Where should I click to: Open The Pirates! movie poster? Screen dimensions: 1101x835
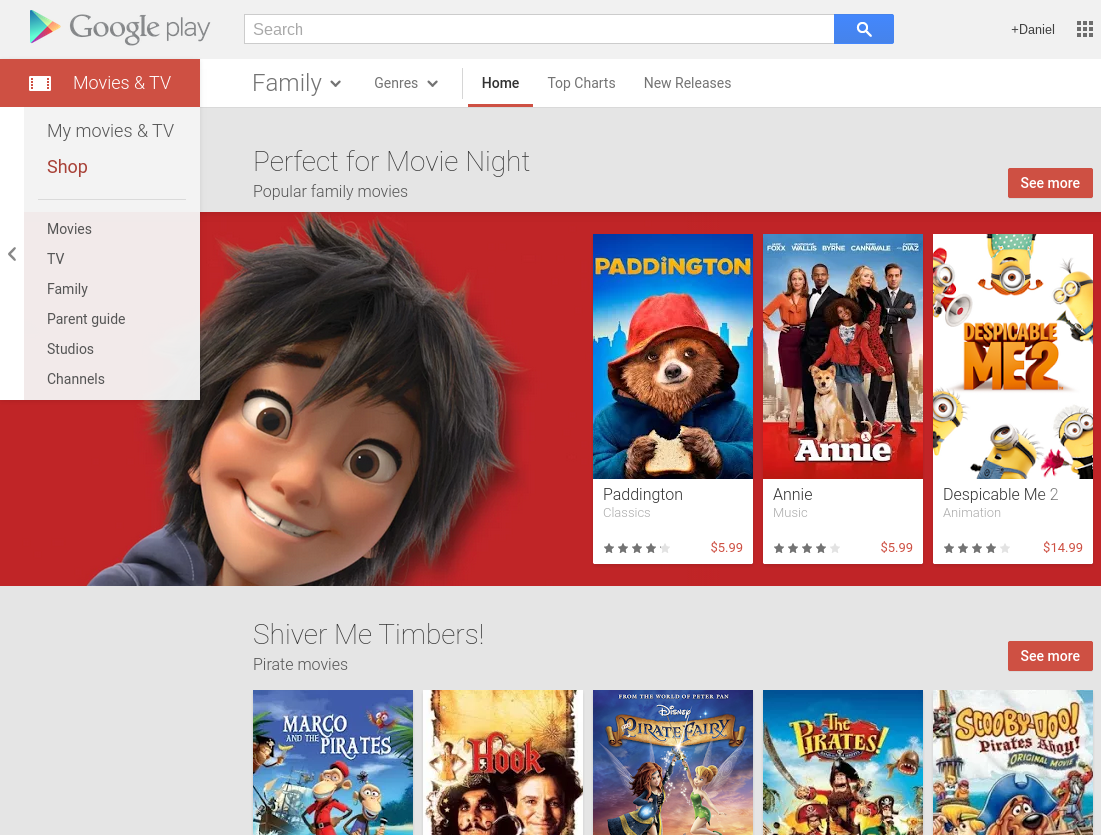[x=843, y=763]
